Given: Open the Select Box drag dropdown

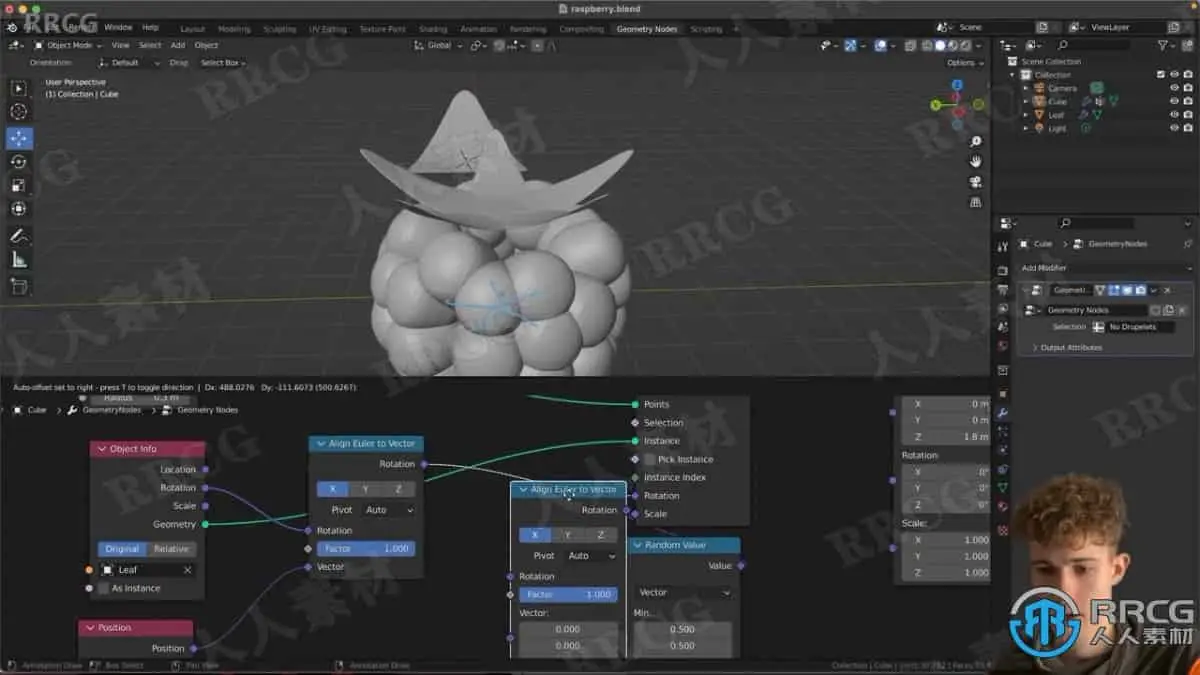Looking at the screenshot, I should [224, 62].
